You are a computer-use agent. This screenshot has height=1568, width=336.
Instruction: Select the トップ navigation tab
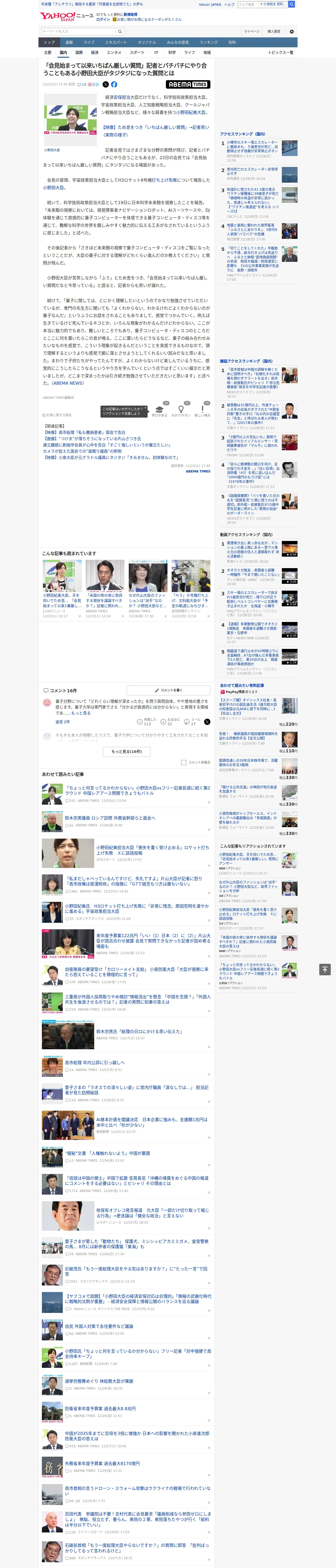[x=49, y=43]
